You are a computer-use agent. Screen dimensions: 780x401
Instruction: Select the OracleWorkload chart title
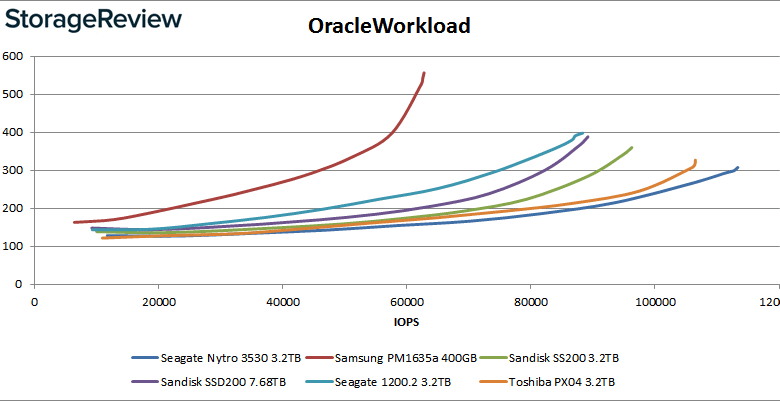(x=389, y=26)
